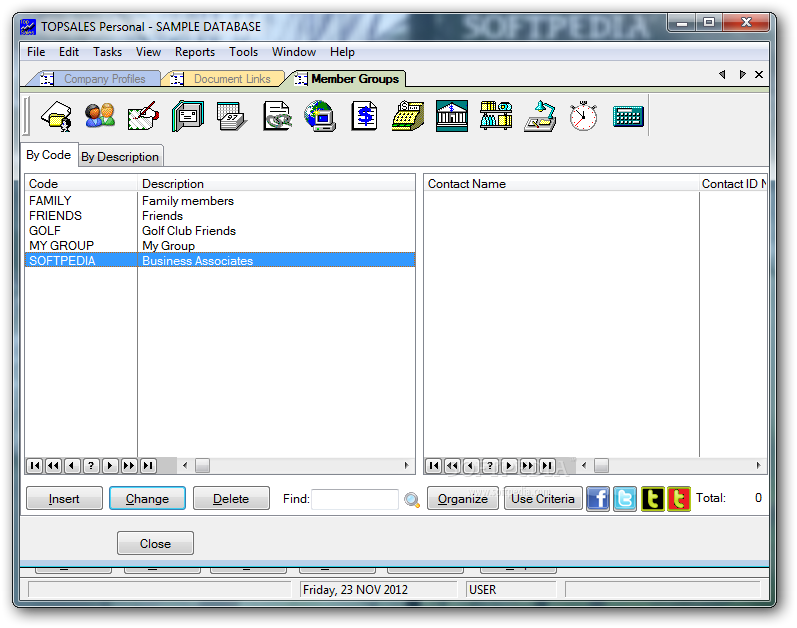This screenshot has height=628, width=797.
Task: Open the cash register icon
Action: [x=408, y=116]
